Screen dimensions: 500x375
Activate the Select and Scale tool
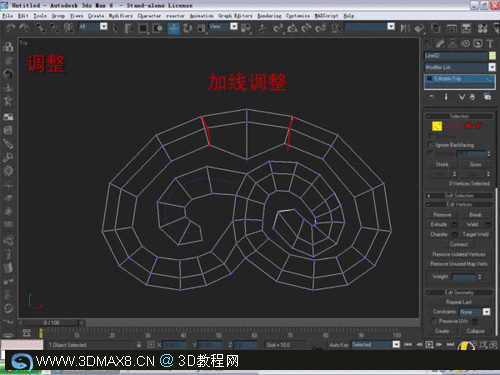pos(201,28)
